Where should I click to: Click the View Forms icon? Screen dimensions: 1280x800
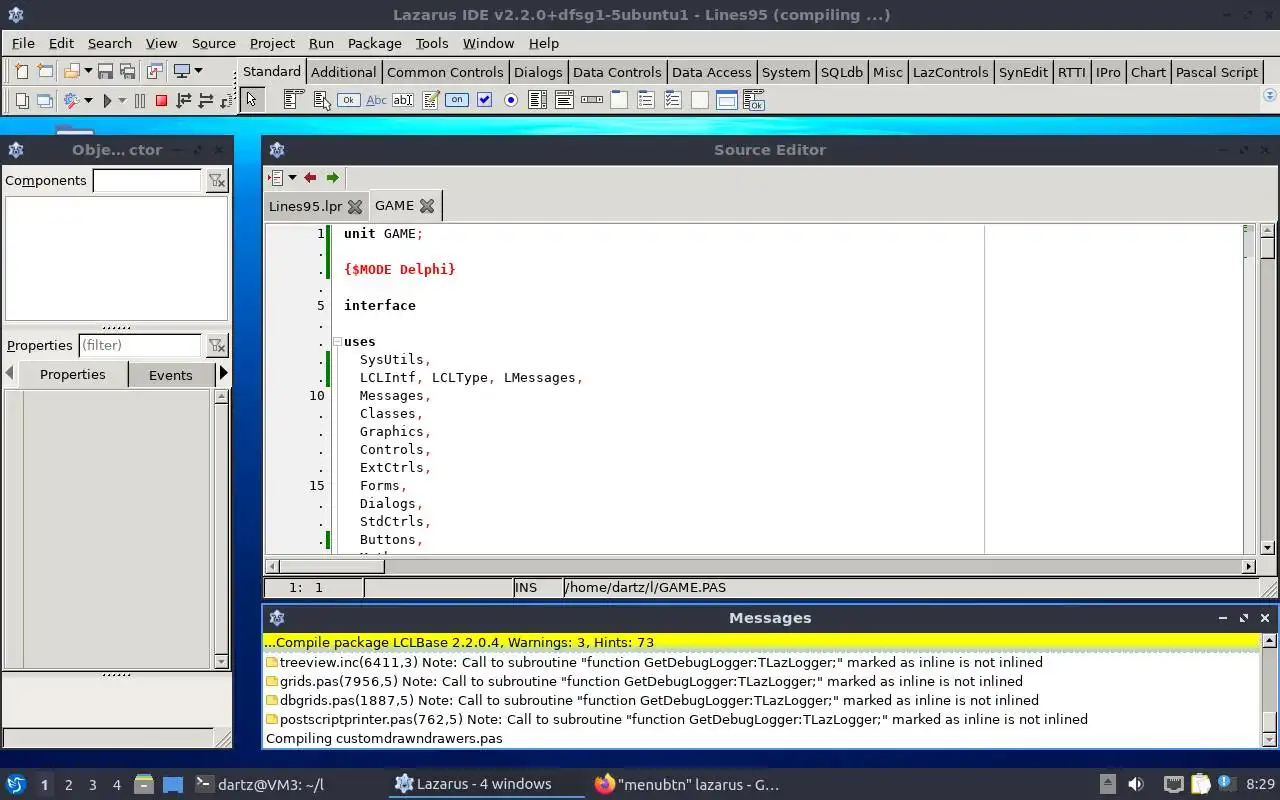click(x=45, y=100)
